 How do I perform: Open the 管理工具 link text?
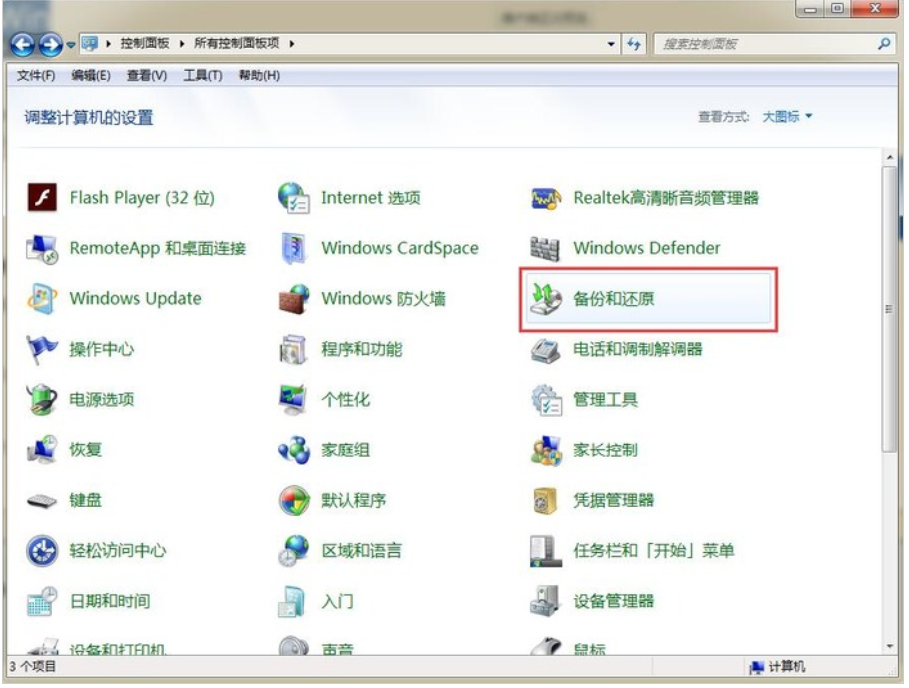tap(606, 400)
